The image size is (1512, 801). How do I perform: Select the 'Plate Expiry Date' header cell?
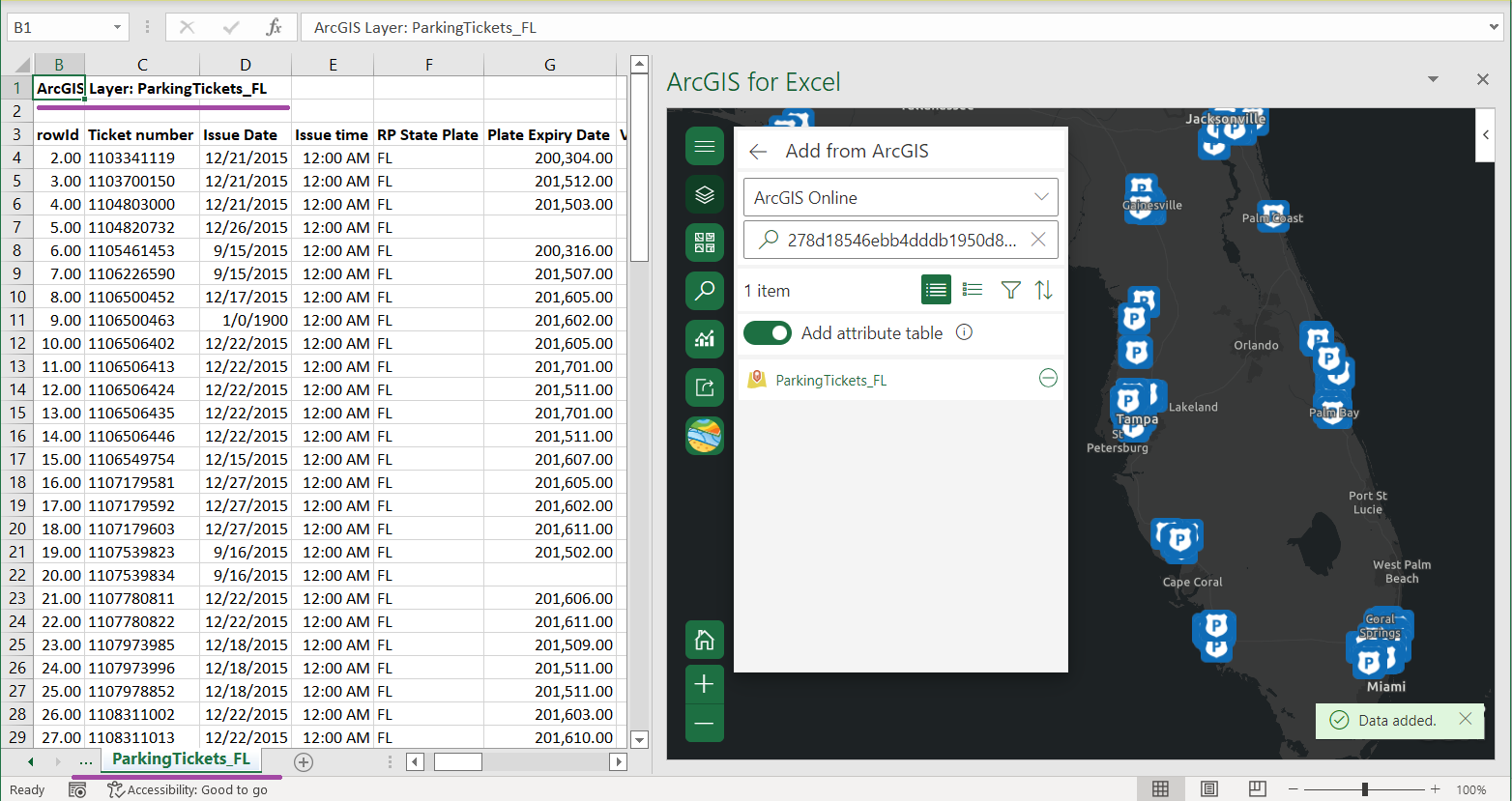(x=549, y=135)
